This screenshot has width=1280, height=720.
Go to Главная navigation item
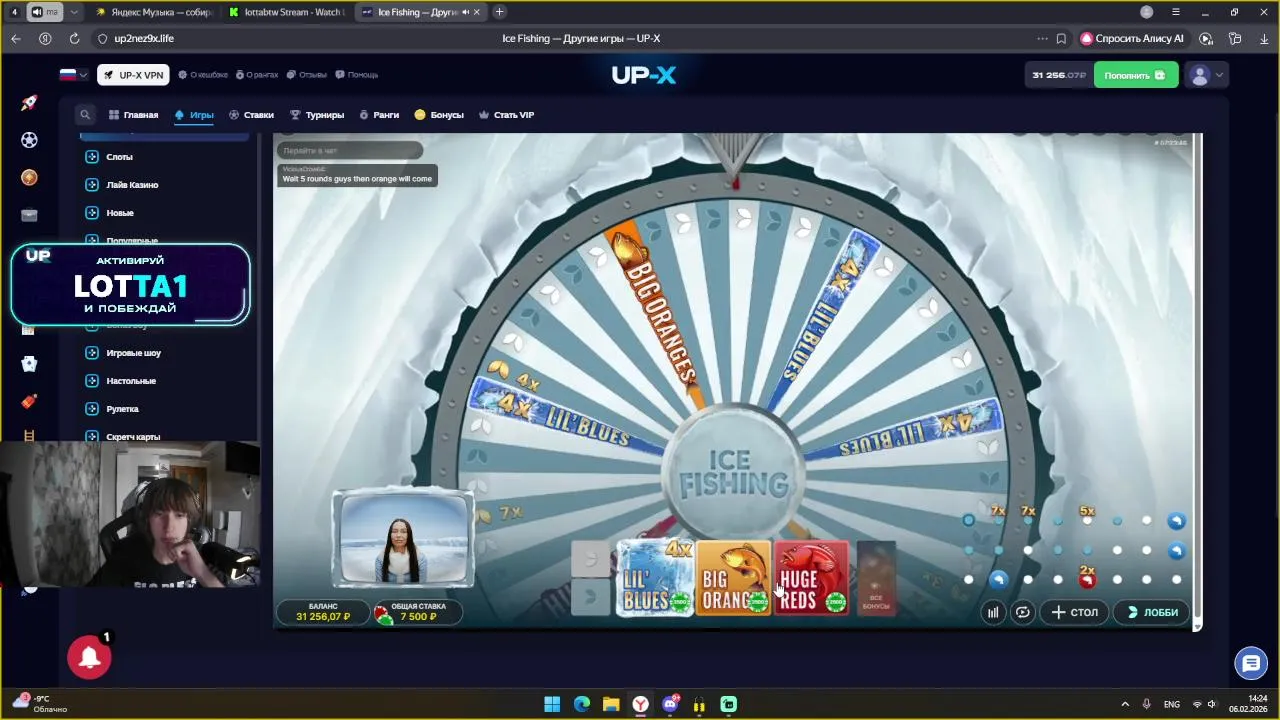(133, 115)
